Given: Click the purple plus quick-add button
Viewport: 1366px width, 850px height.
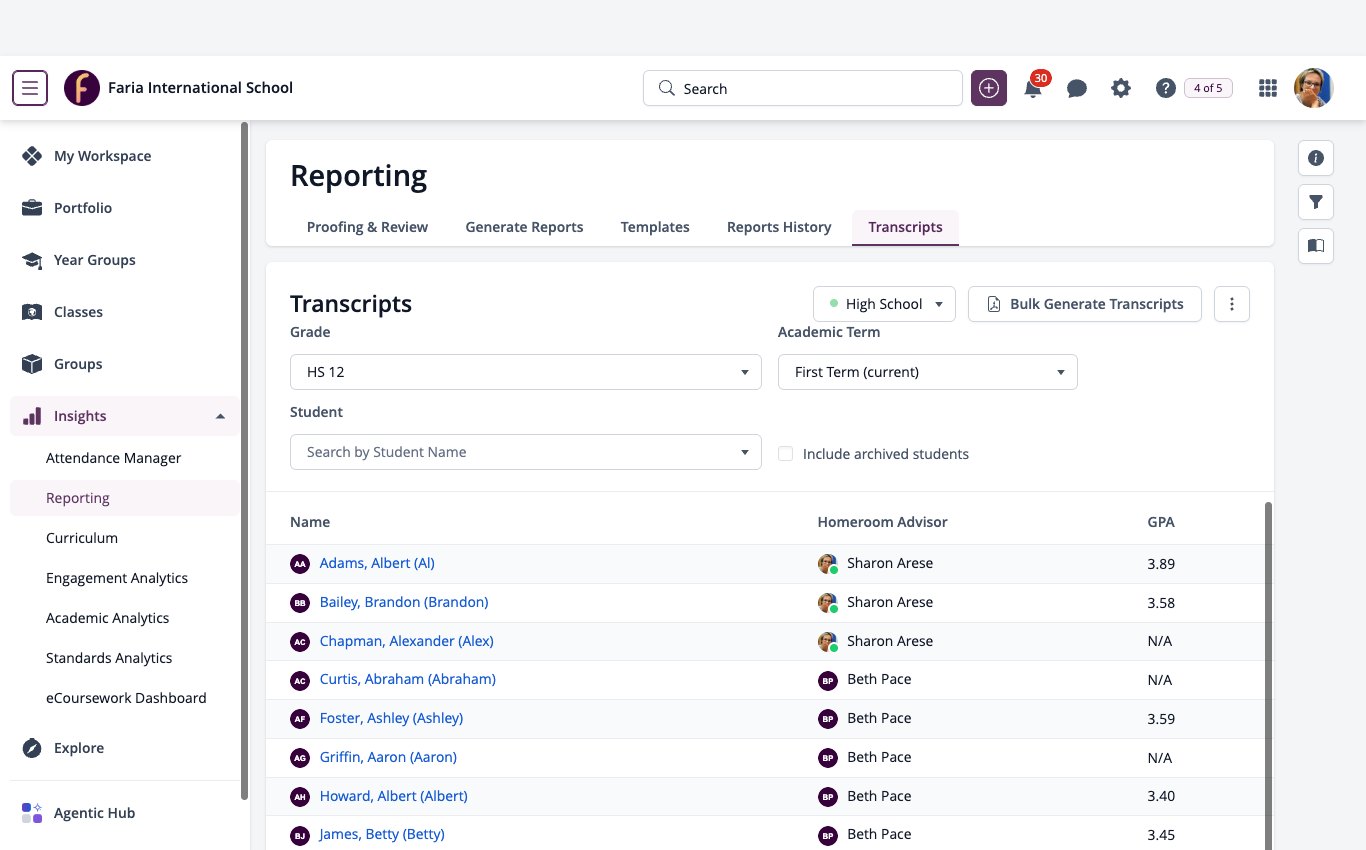Looking at the screenshot, I should [989, 88].
